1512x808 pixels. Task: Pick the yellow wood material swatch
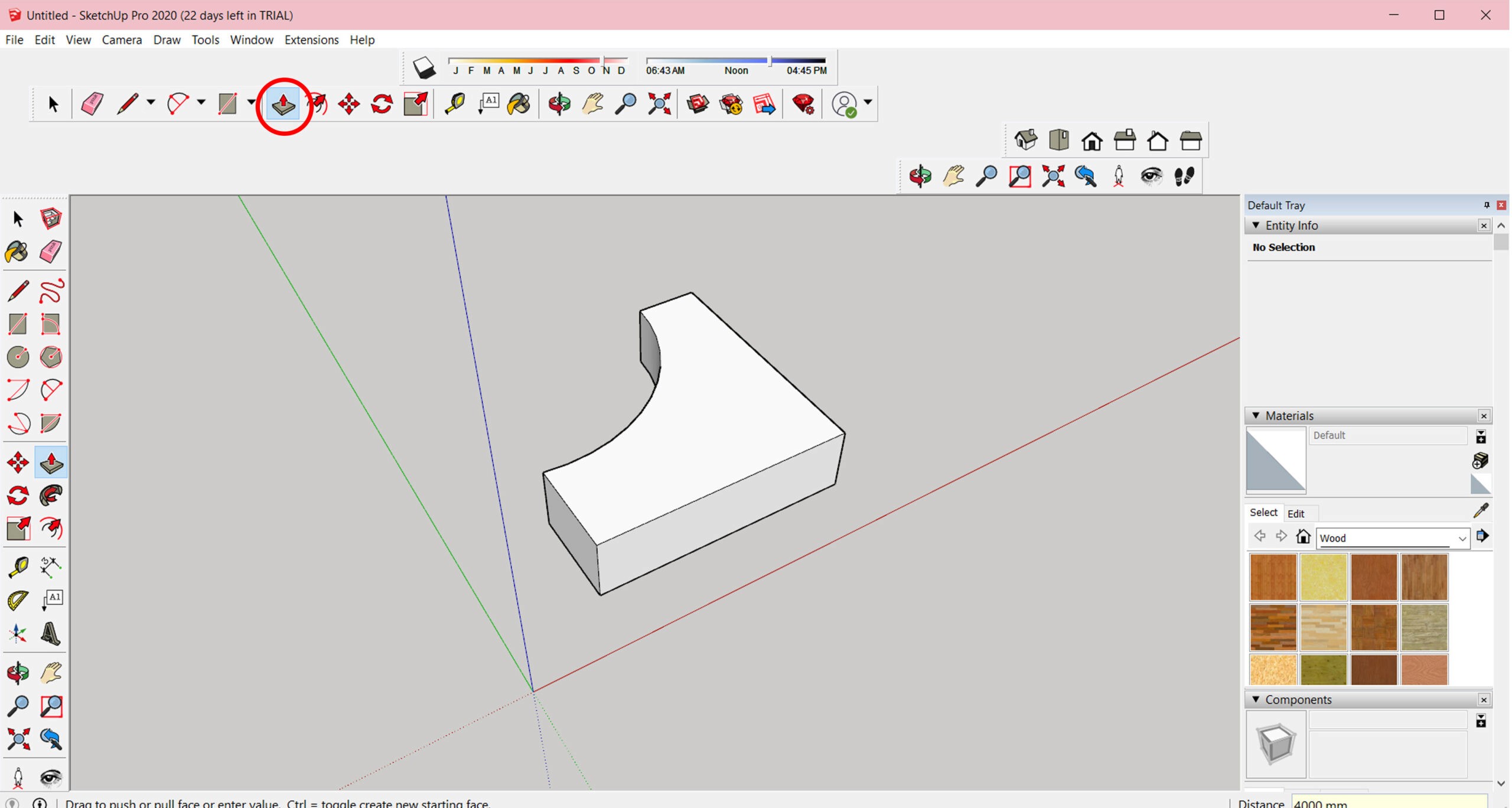tap(1323, 576)
